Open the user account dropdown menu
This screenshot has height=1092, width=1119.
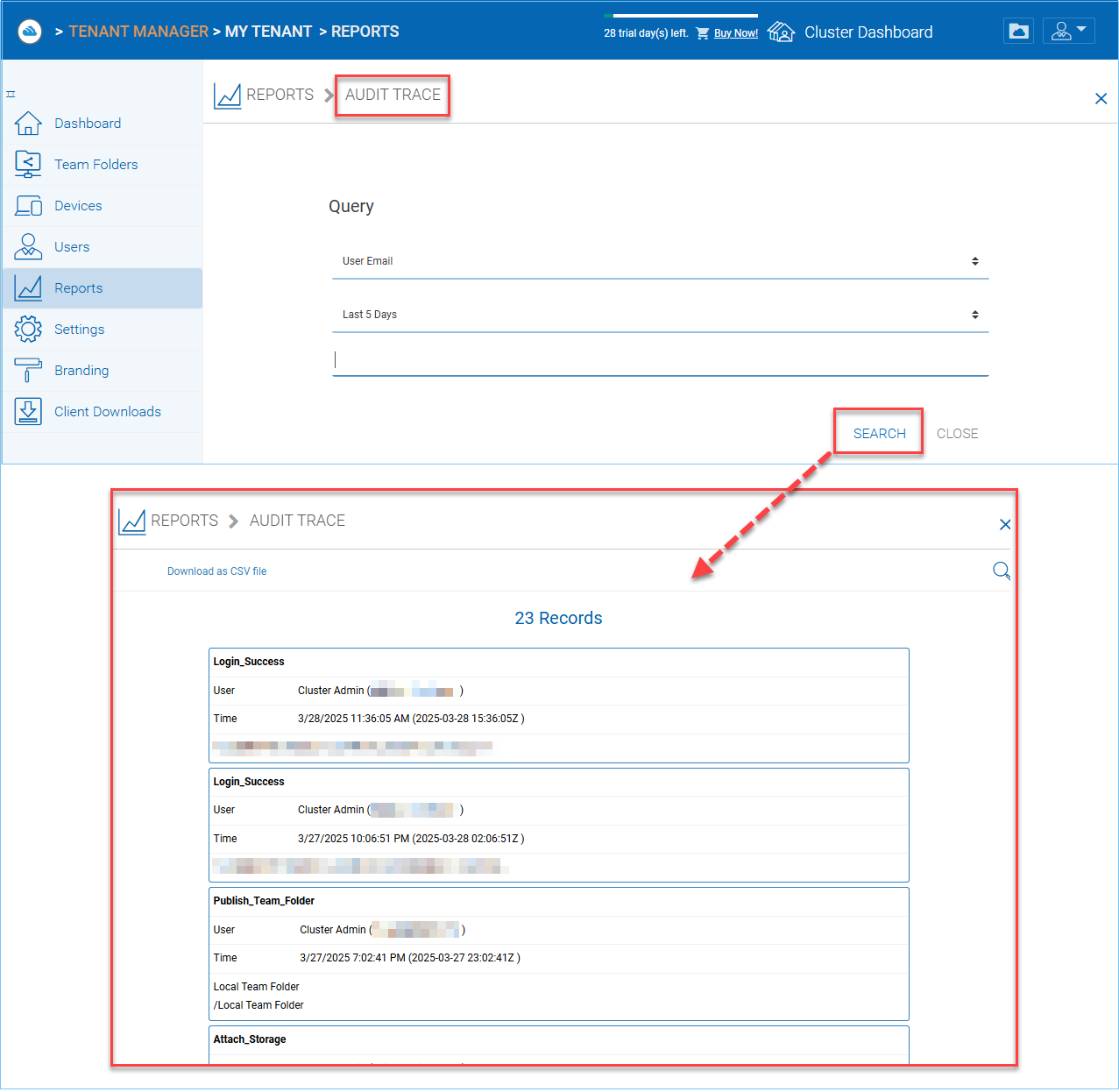tap(1068, 32)
